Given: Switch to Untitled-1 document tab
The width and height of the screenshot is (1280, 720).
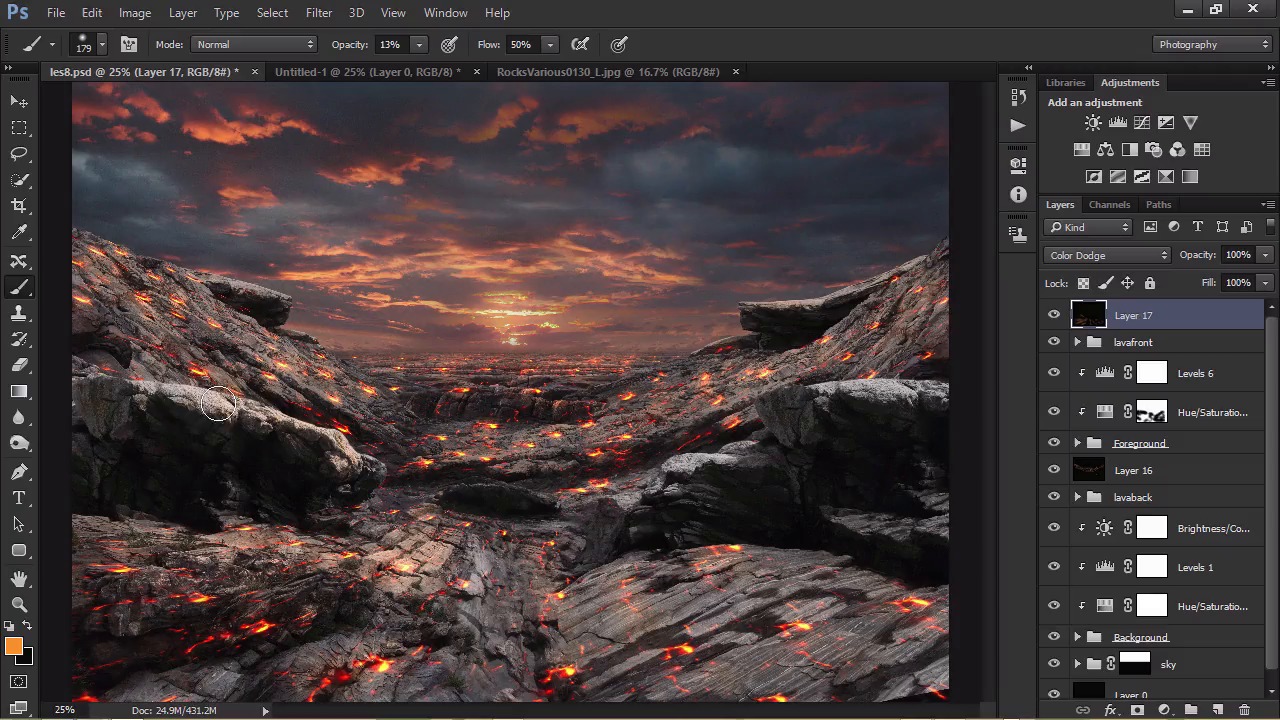Looking at the screenshot, I should tap(367, 72).
